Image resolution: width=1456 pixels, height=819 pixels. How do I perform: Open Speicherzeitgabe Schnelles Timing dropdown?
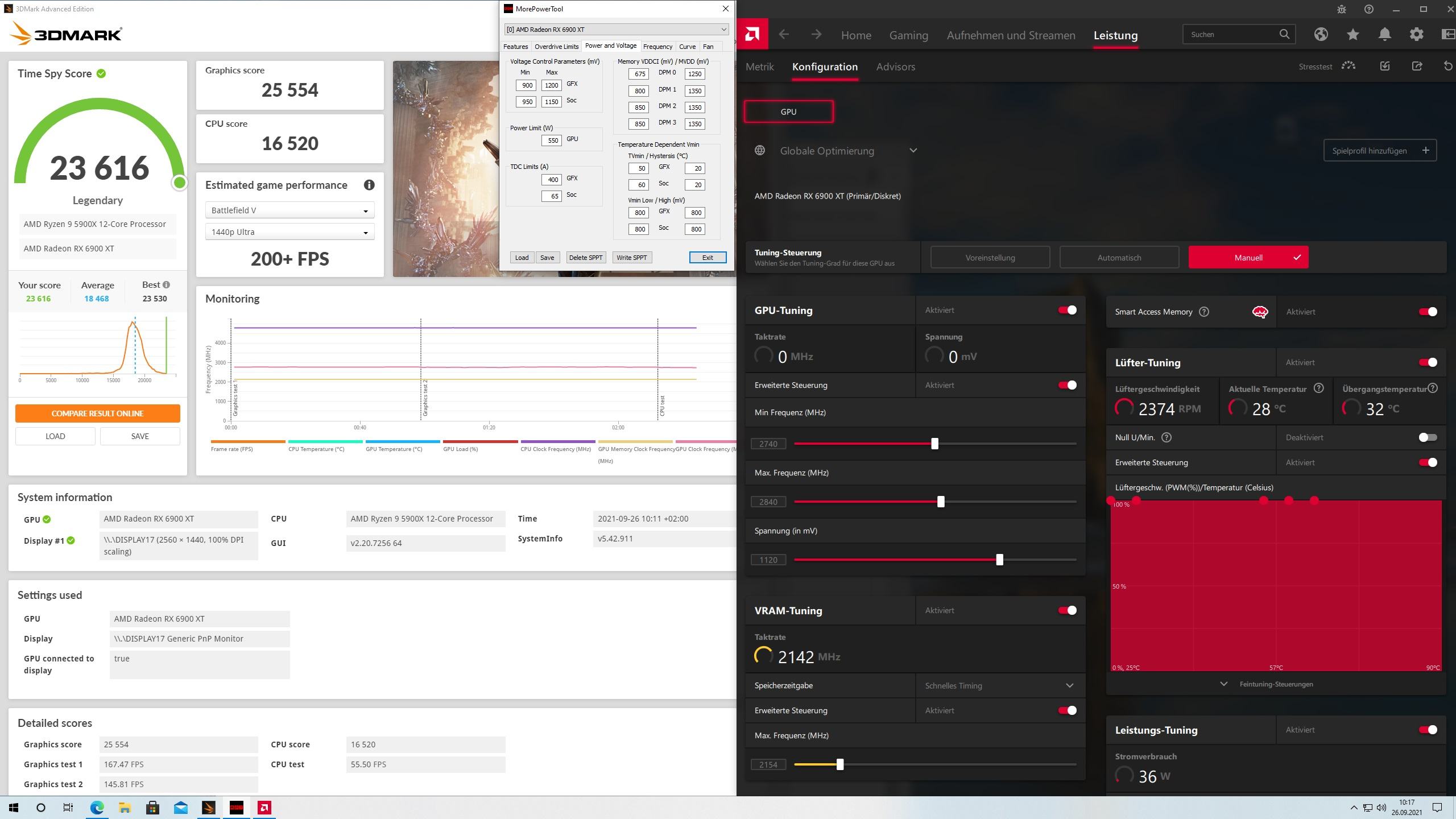click(1000, 685)
